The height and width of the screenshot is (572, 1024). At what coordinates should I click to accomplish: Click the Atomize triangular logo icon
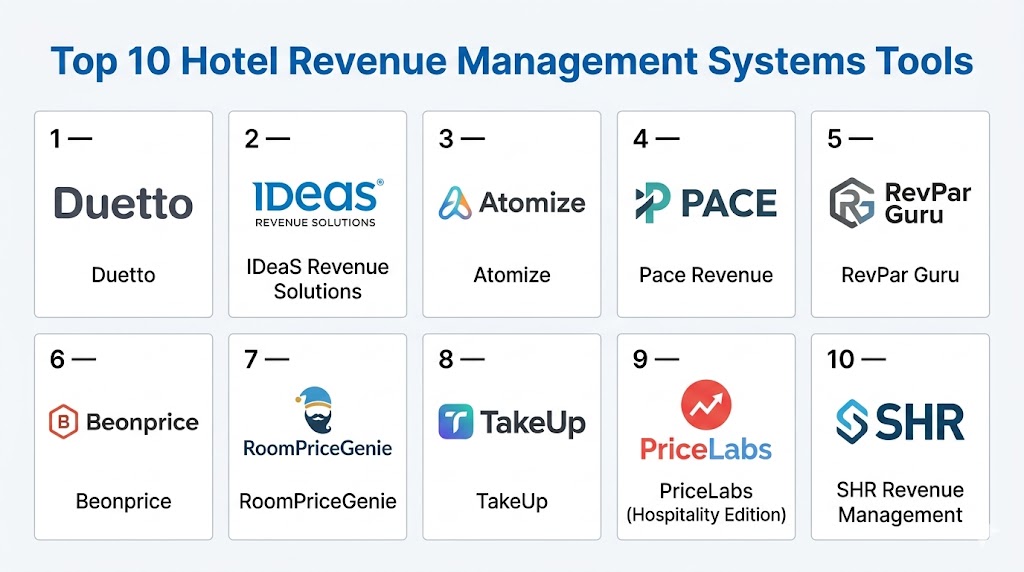(455, 203)
